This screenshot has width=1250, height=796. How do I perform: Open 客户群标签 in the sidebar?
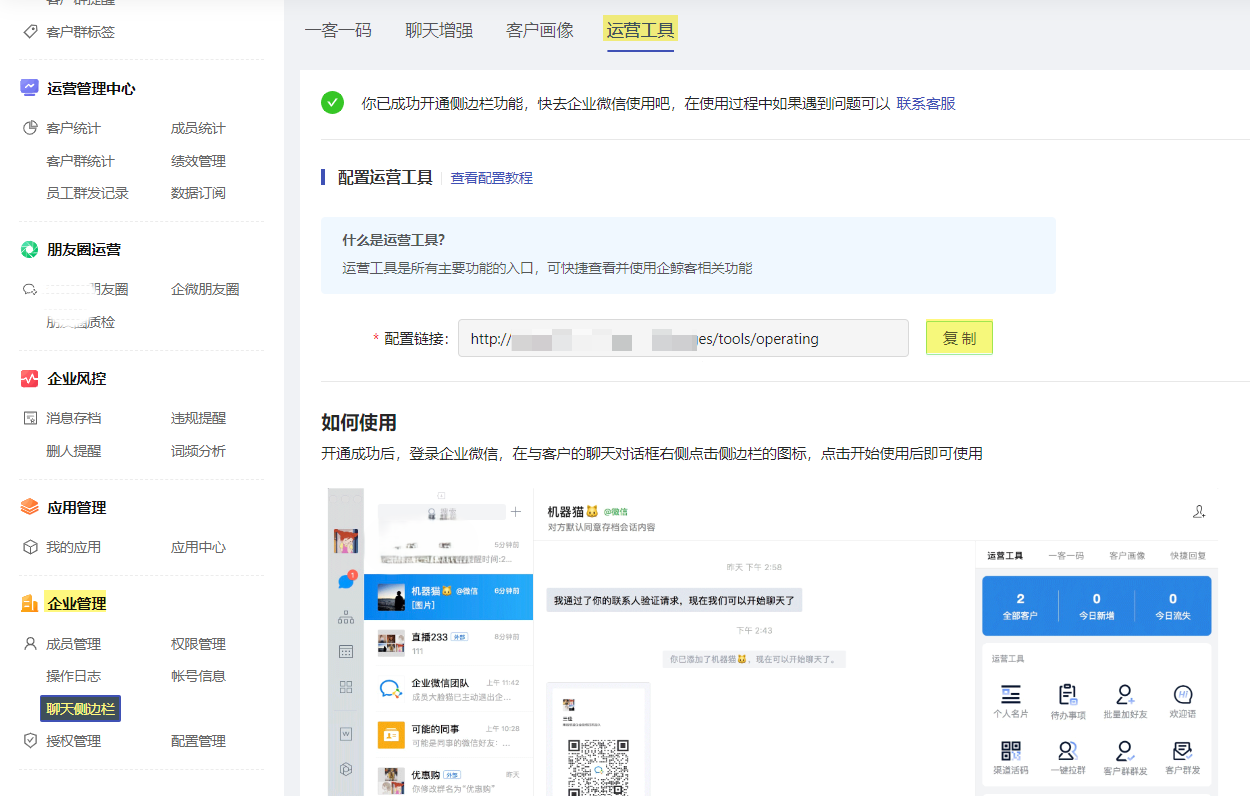pos(81,32)
